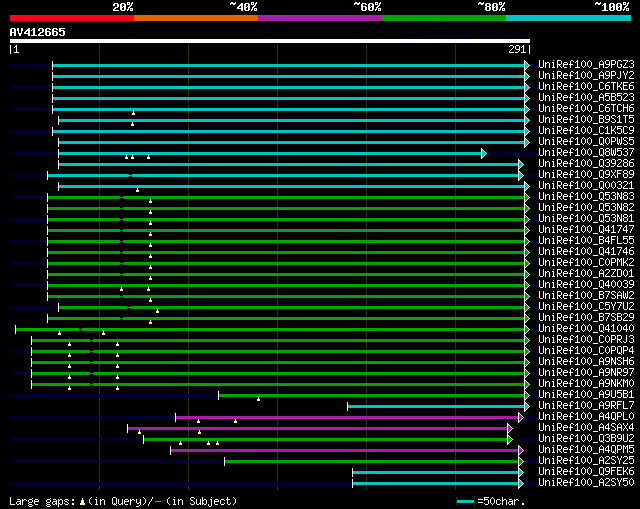Click the arrowhead ending the UniRef100_A4QPM5 bar
This screenshot has width=640, height=509.
520,450
